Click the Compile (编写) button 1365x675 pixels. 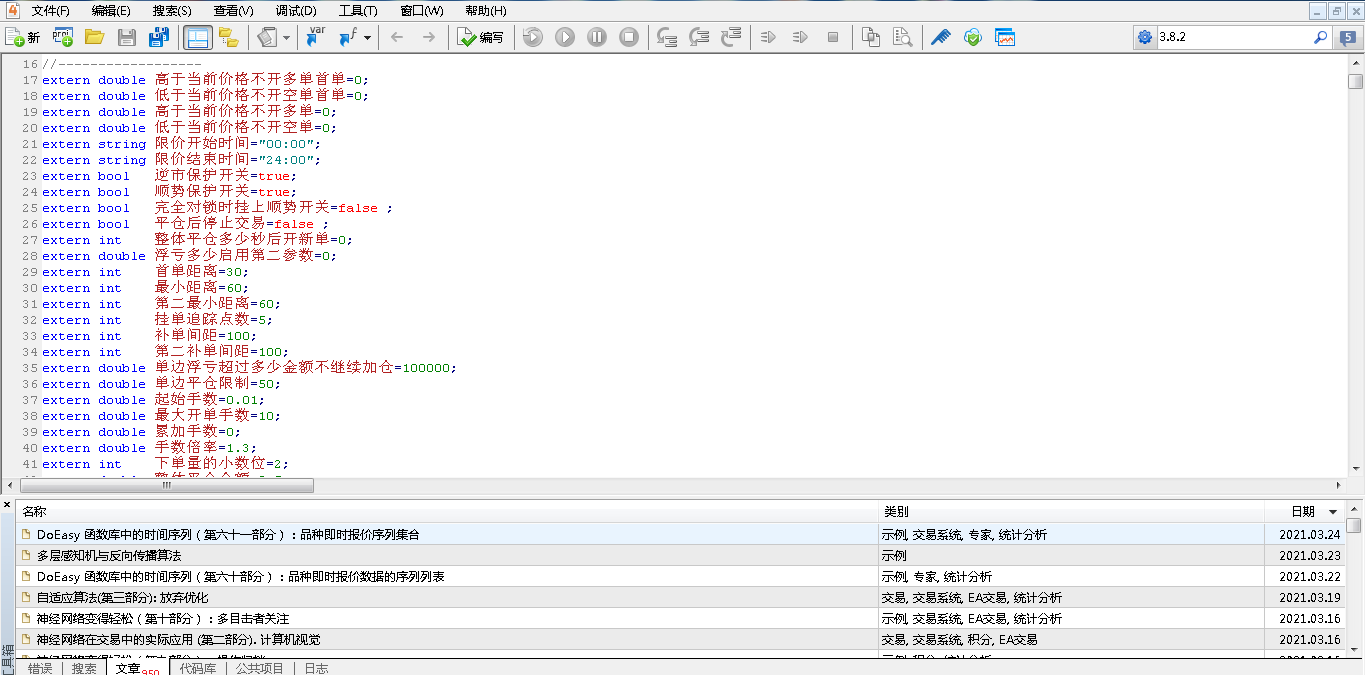(x=481, y=37)
